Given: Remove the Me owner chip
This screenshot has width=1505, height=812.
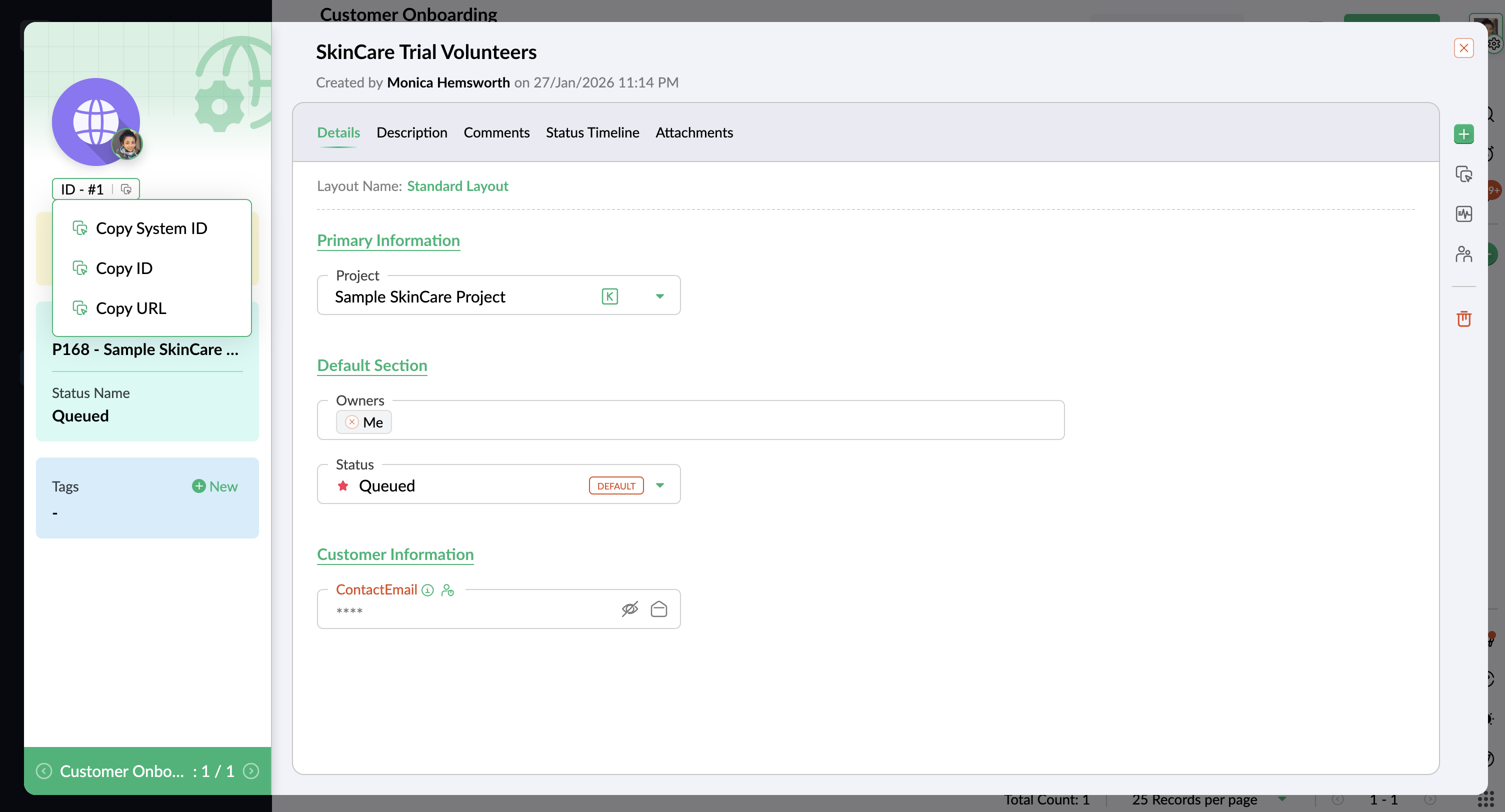Looking at the screenshot, I should (351, 422).
